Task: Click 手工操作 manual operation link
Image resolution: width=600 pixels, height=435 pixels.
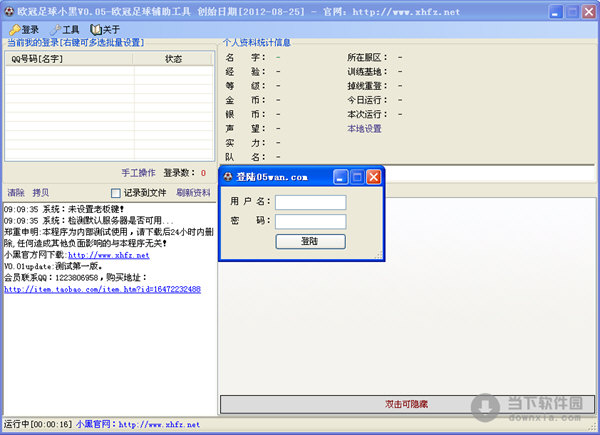Action: pyautogui.click(x=138, y=172)
